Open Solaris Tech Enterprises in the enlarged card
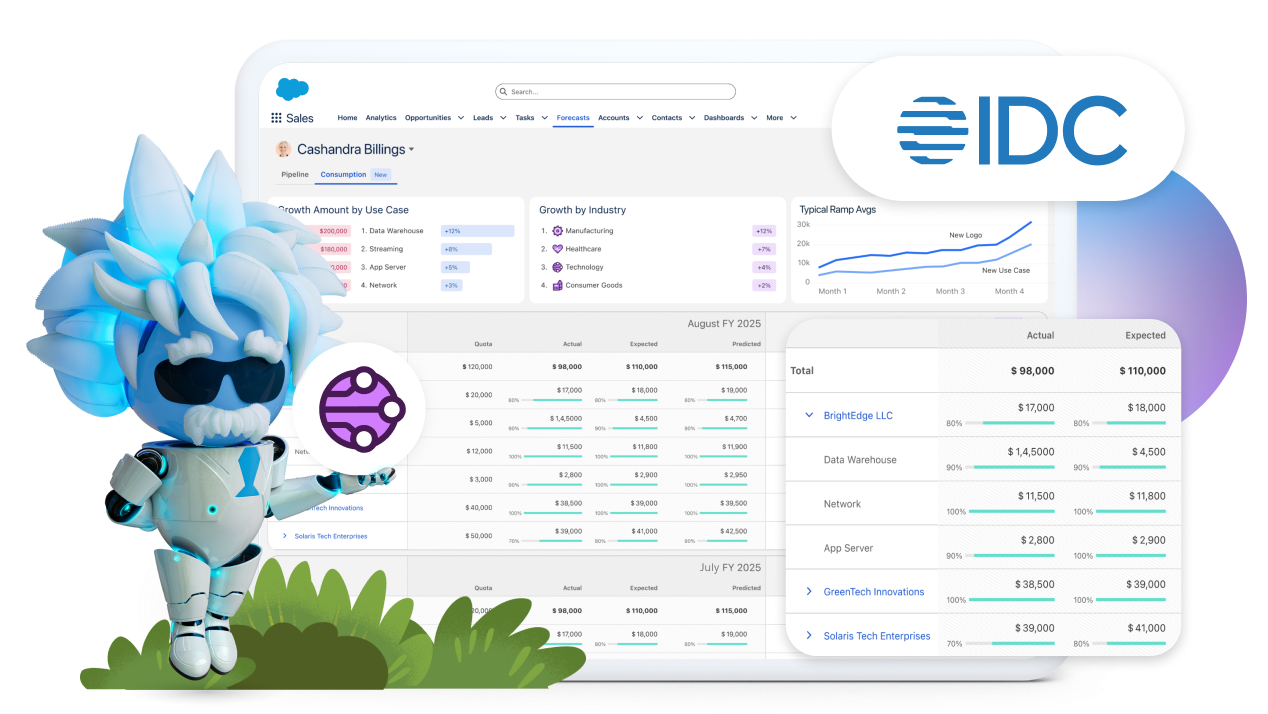 point(876,636)
